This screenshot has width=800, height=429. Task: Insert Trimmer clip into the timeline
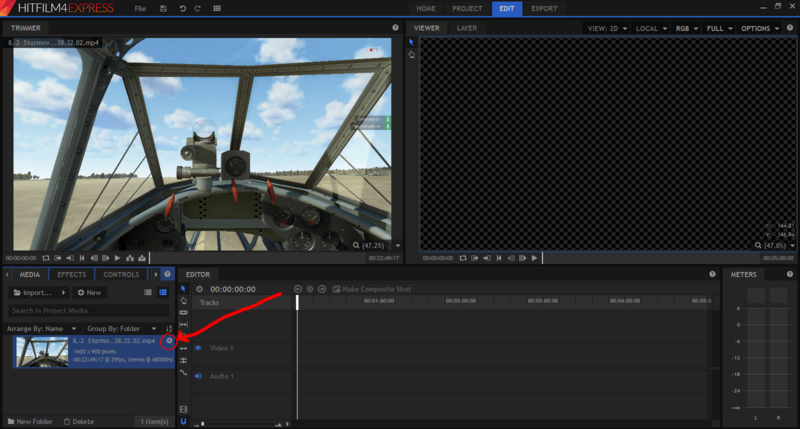pos(130,258)
